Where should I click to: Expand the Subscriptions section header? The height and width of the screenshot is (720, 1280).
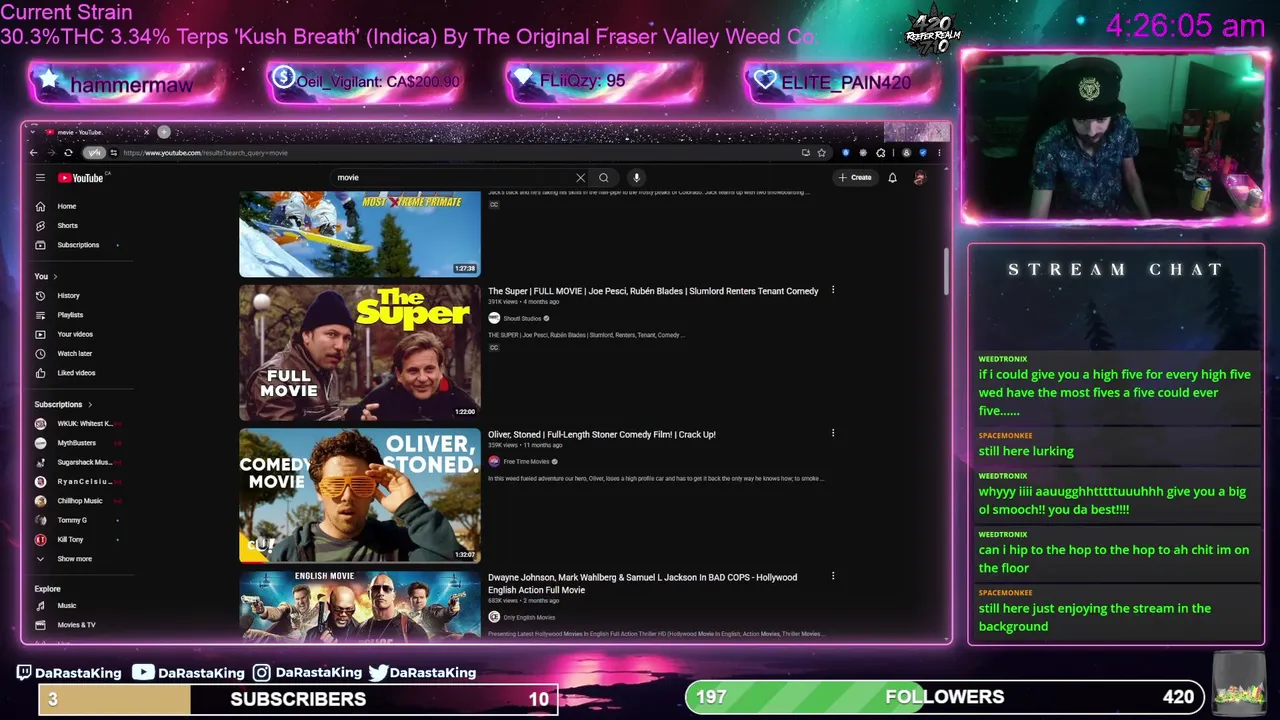pyautogui.click(x=63, y=405)
